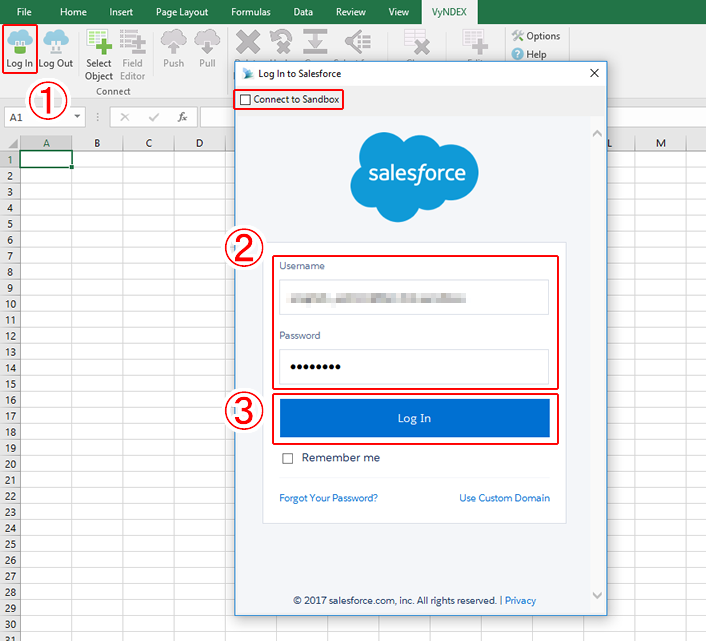Click the table with plus icon
The width and height of the screenshot is (706, 641).
pyautogui.click(x=475, y=42)
